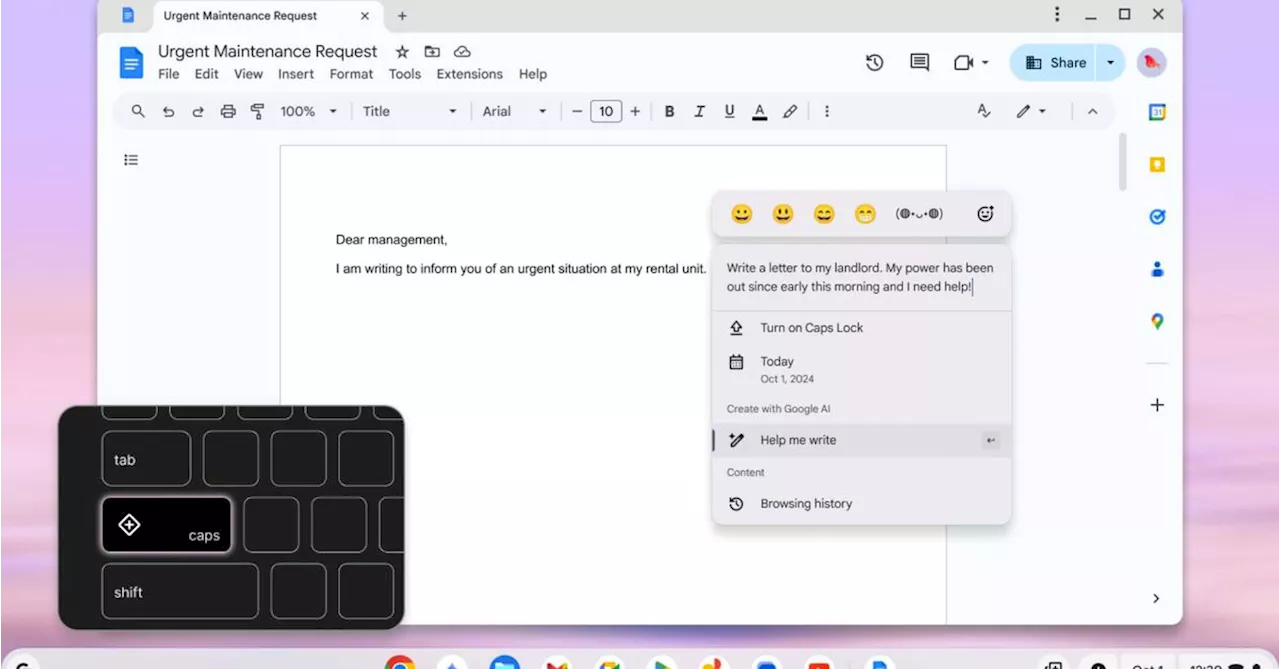This screenshot has width=1280, height=669.
Task: Open Google Keep side panel
Action: pyautogui.click(x=1157, y=165)
